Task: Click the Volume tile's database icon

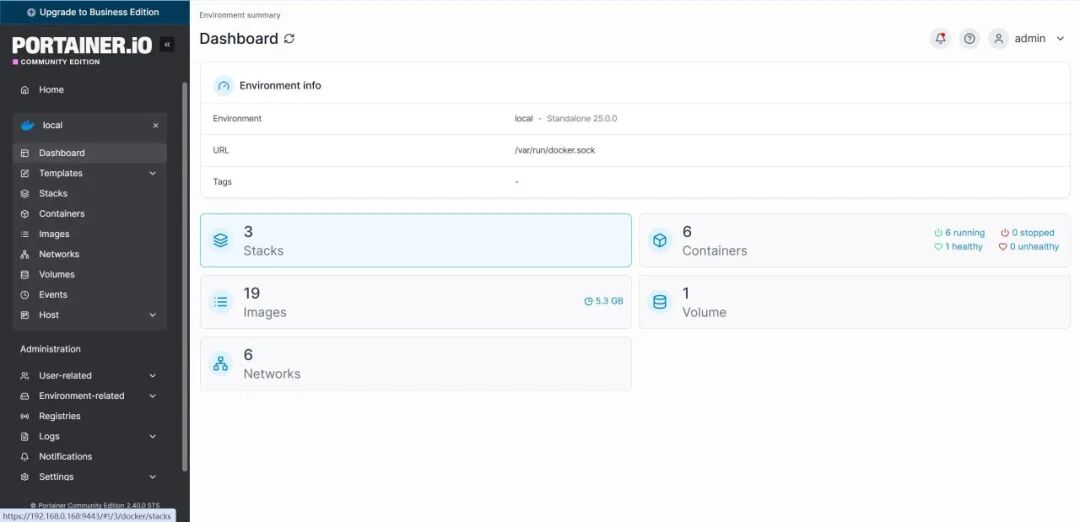Action: click(x=660, y=302)
